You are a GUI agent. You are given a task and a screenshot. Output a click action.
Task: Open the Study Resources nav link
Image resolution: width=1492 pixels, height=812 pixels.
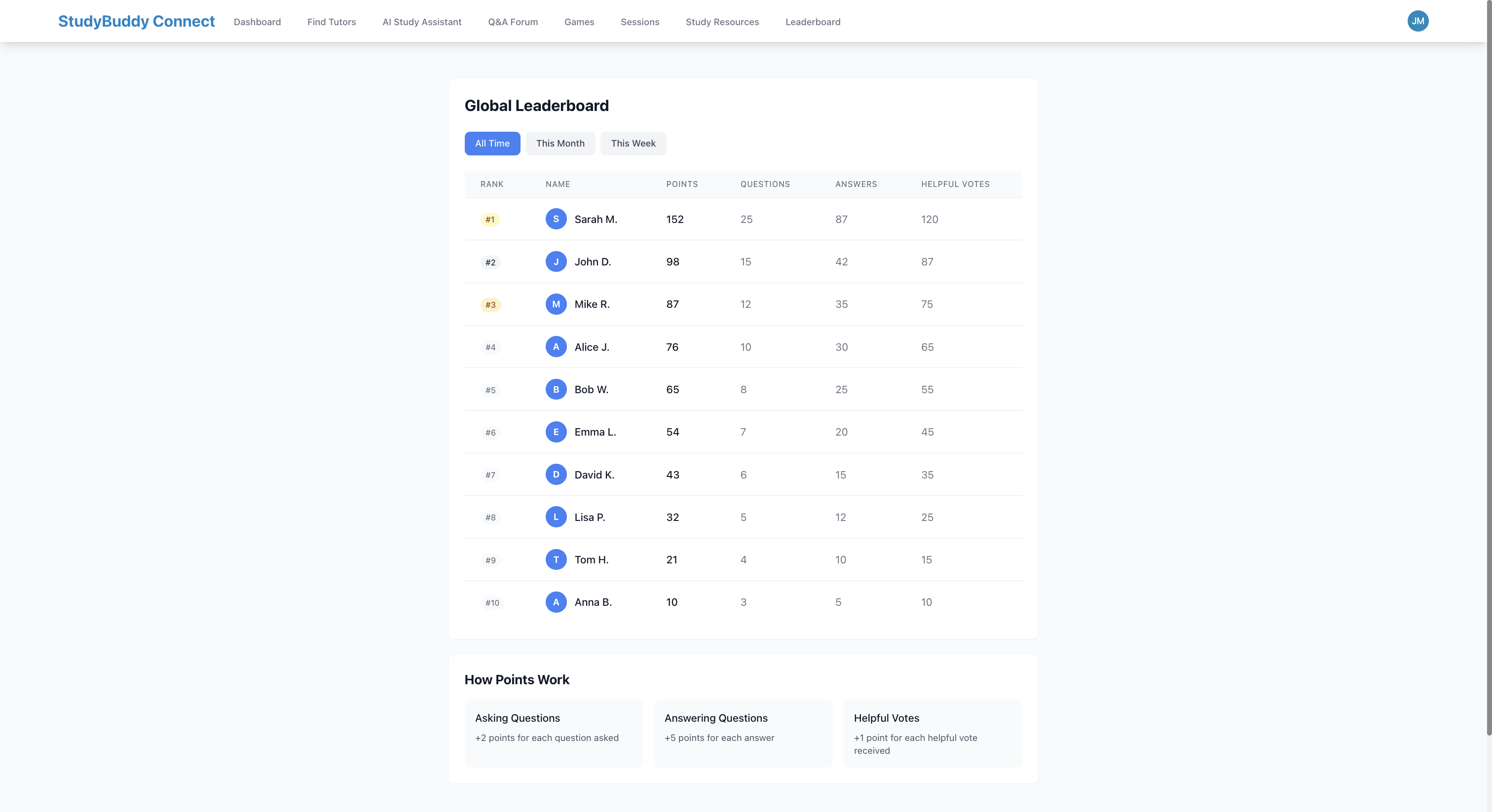tap(722, 22)
